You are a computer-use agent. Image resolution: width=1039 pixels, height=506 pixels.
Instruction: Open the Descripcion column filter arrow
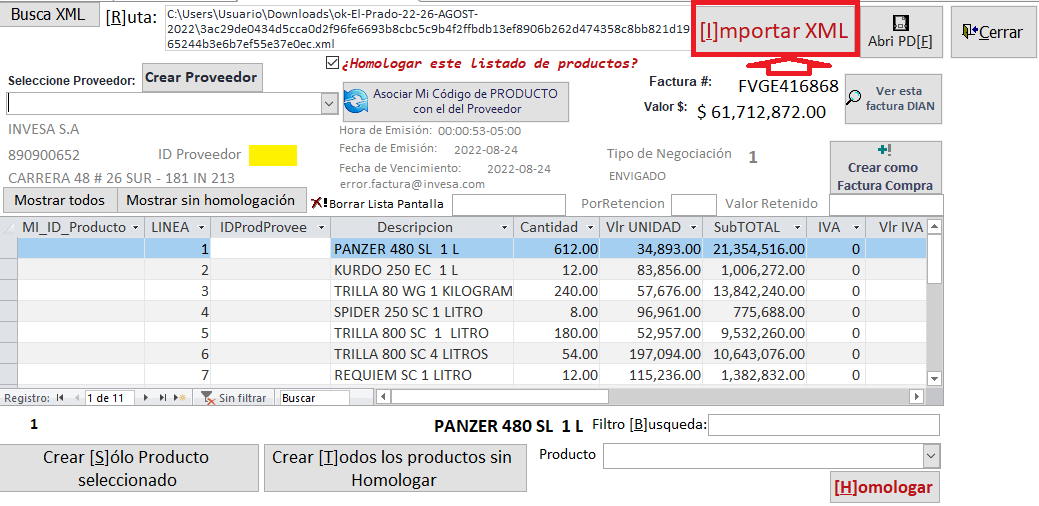click(504, 228)
